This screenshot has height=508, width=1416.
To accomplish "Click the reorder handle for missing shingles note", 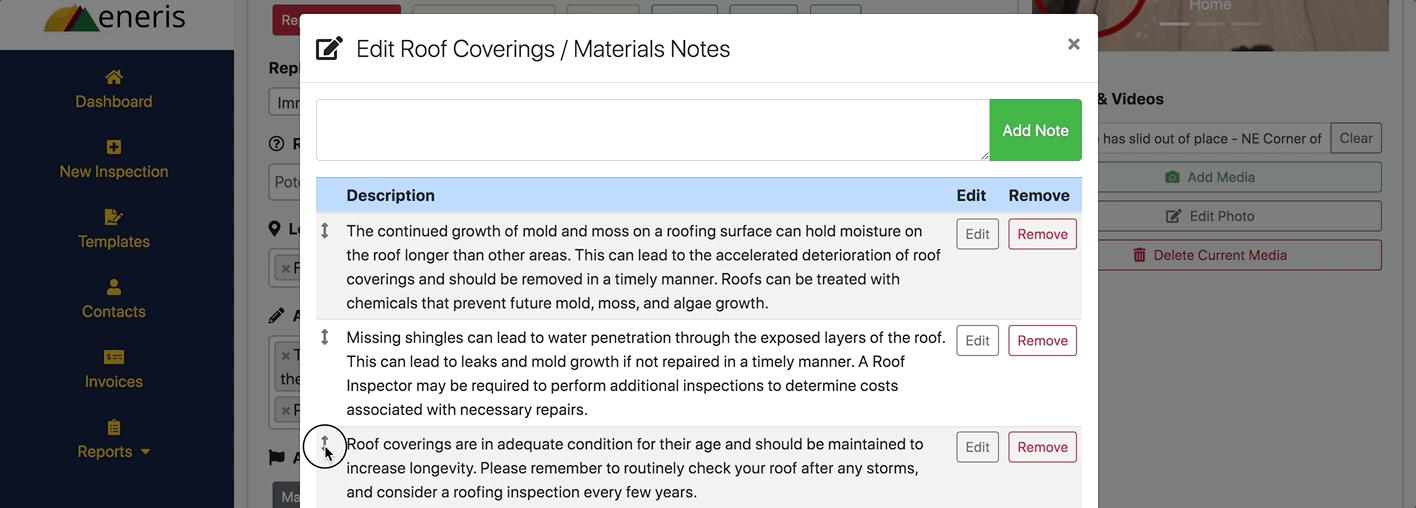I will 325,337.
